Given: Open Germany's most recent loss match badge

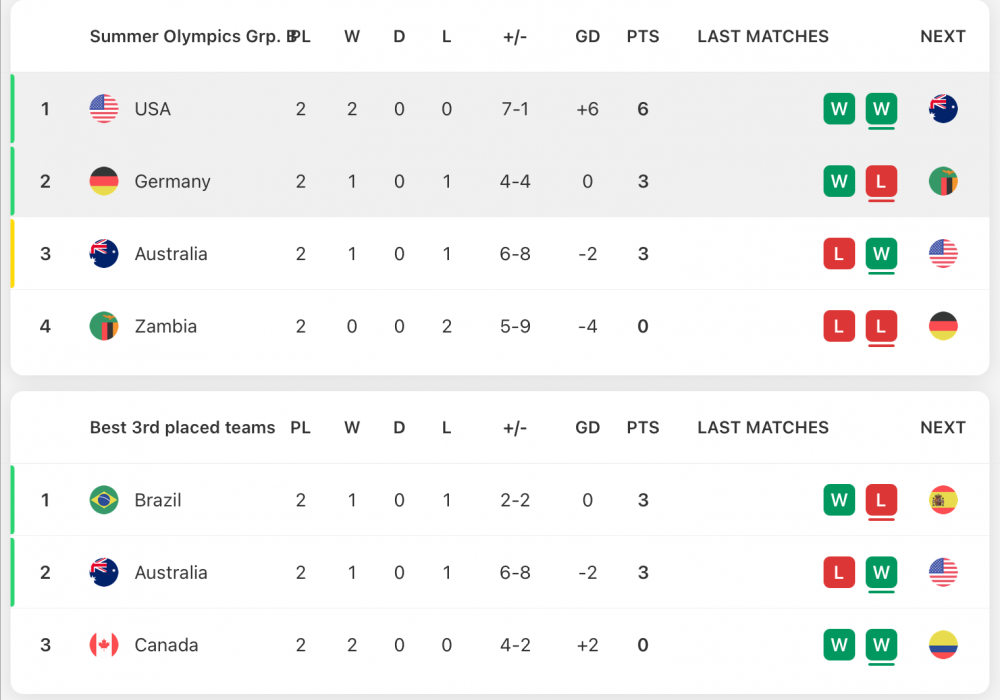Looking at the screenshot, I should pos(881,181).
